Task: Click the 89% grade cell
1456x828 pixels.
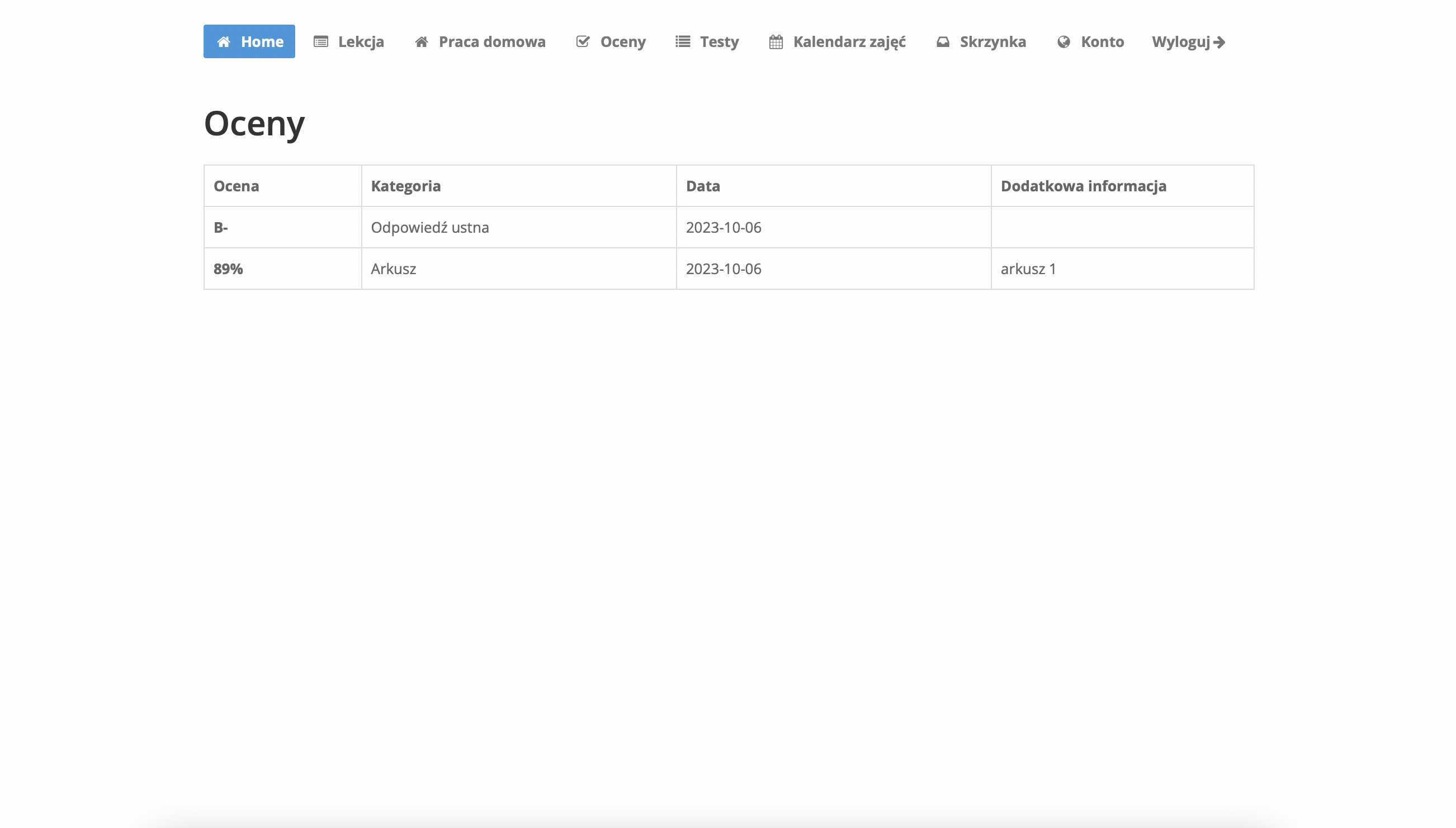Action: tap(228, 269)
